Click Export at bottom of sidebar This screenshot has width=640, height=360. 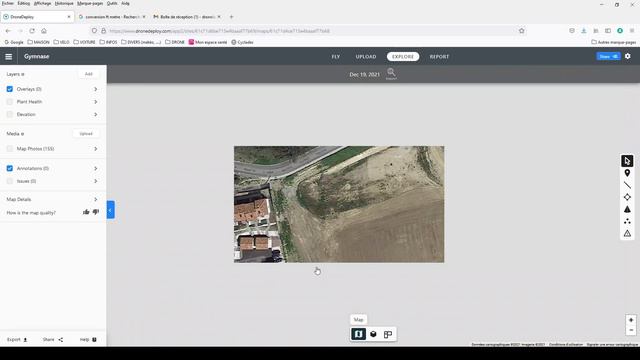(x=17, y=340)
